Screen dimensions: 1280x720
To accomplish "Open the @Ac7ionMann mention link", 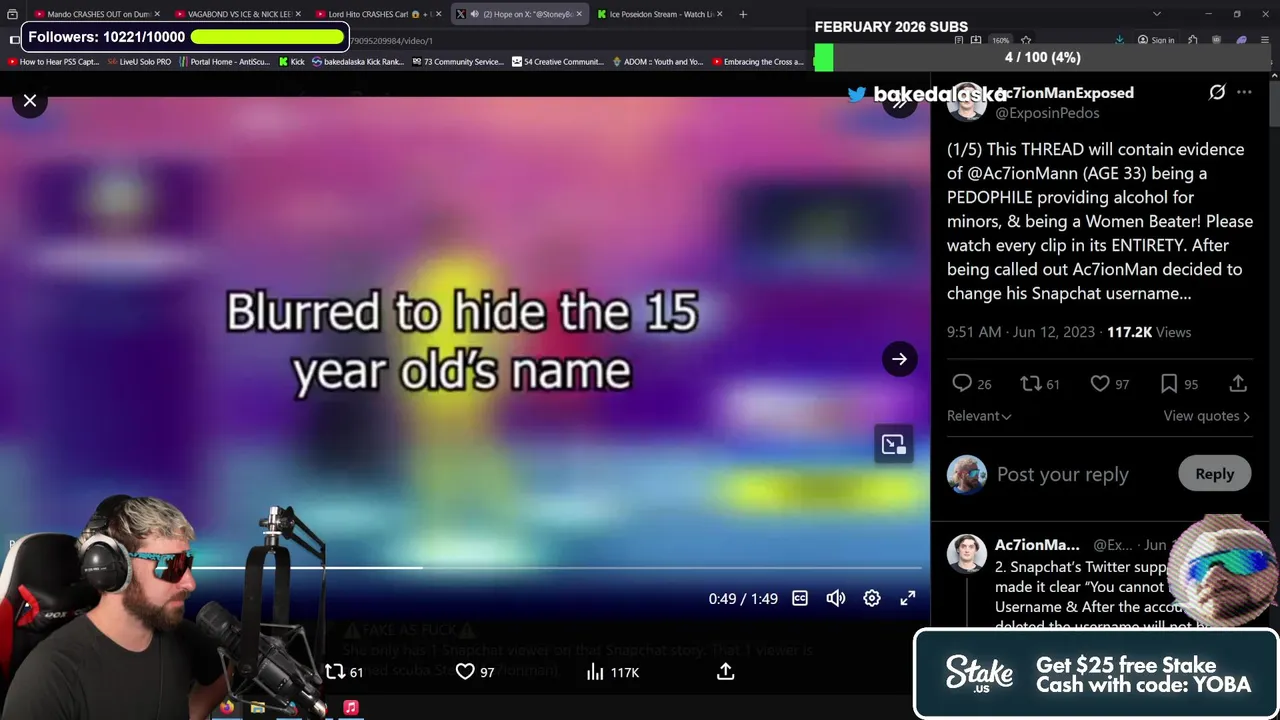I will [x=1022, y=173].
